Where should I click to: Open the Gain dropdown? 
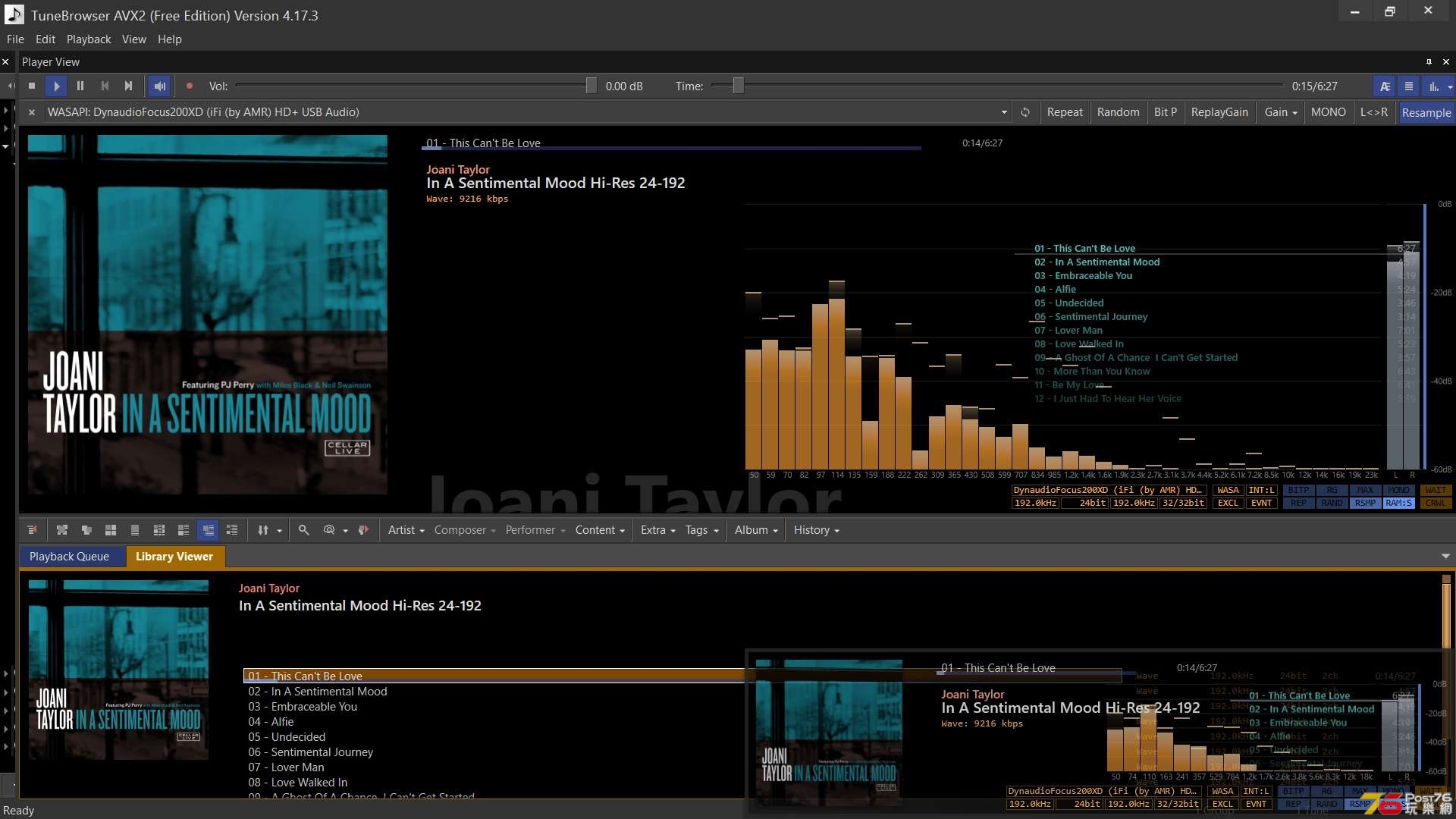point(1280,112)
